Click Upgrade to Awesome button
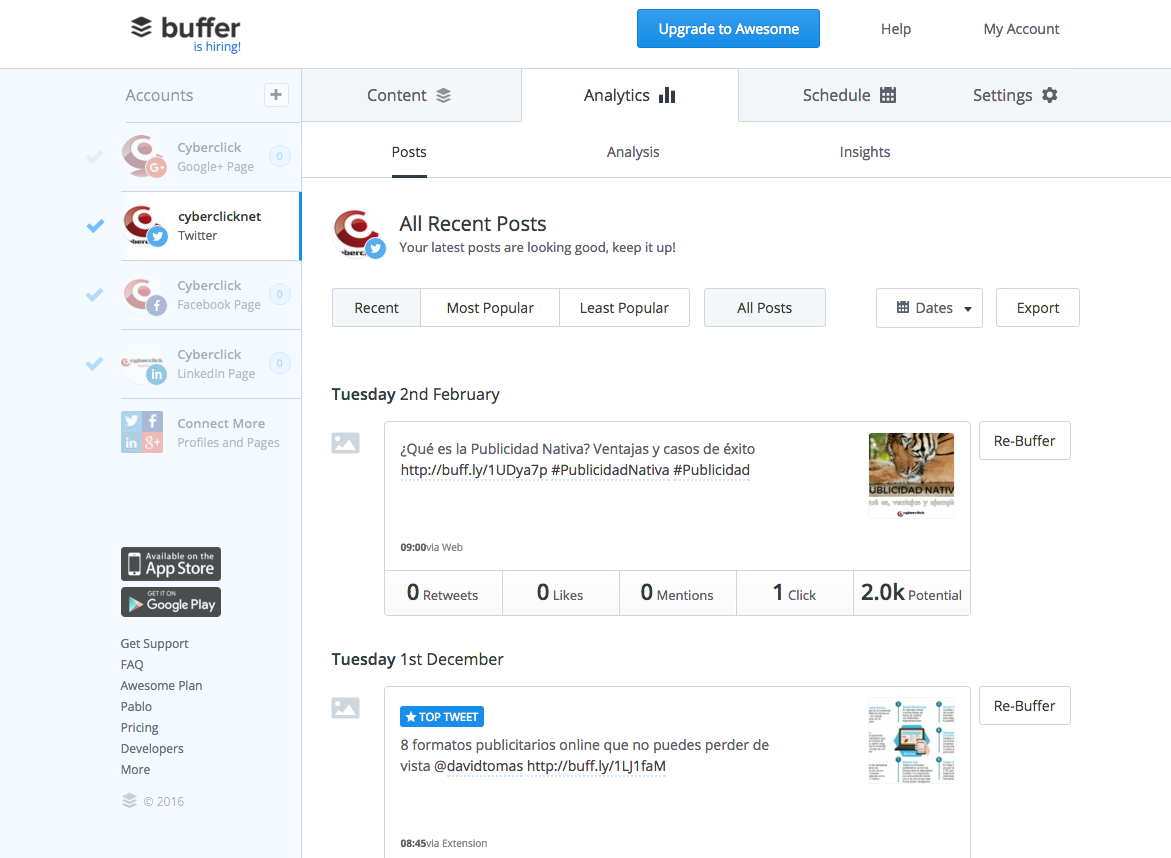The height and width of the screenshot is (858, 1171). pos(728,28)
